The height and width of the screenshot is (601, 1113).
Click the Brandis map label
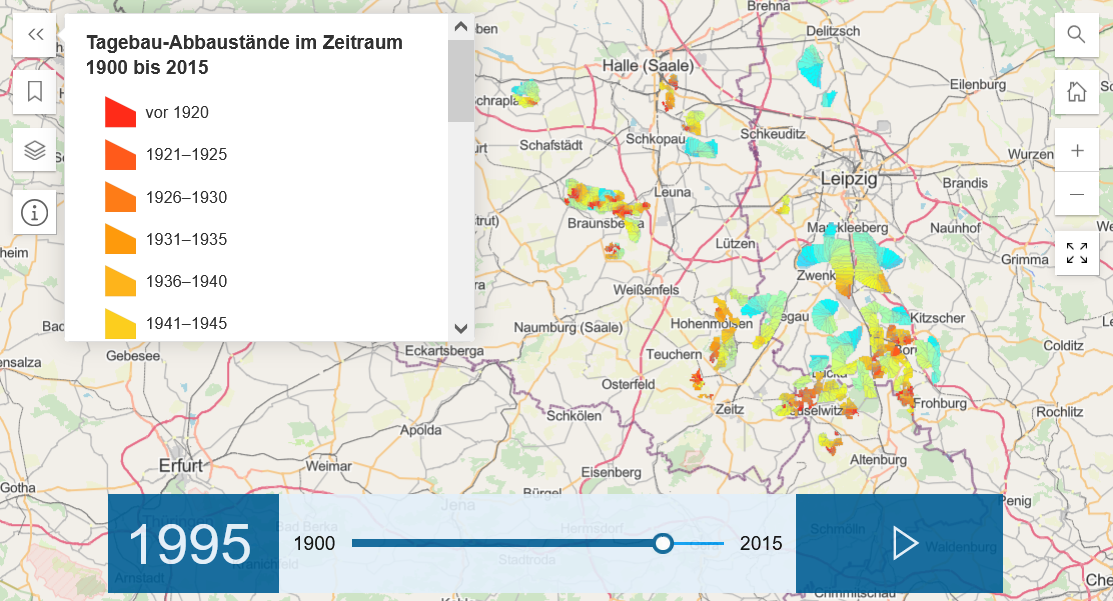click(965, 183)
